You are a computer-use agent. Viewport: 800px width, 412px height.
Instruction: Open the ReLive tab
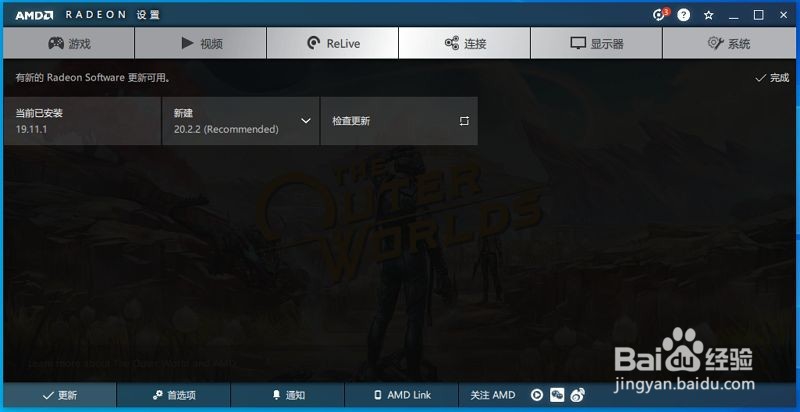pyautogui.click(x=333, y=43)
